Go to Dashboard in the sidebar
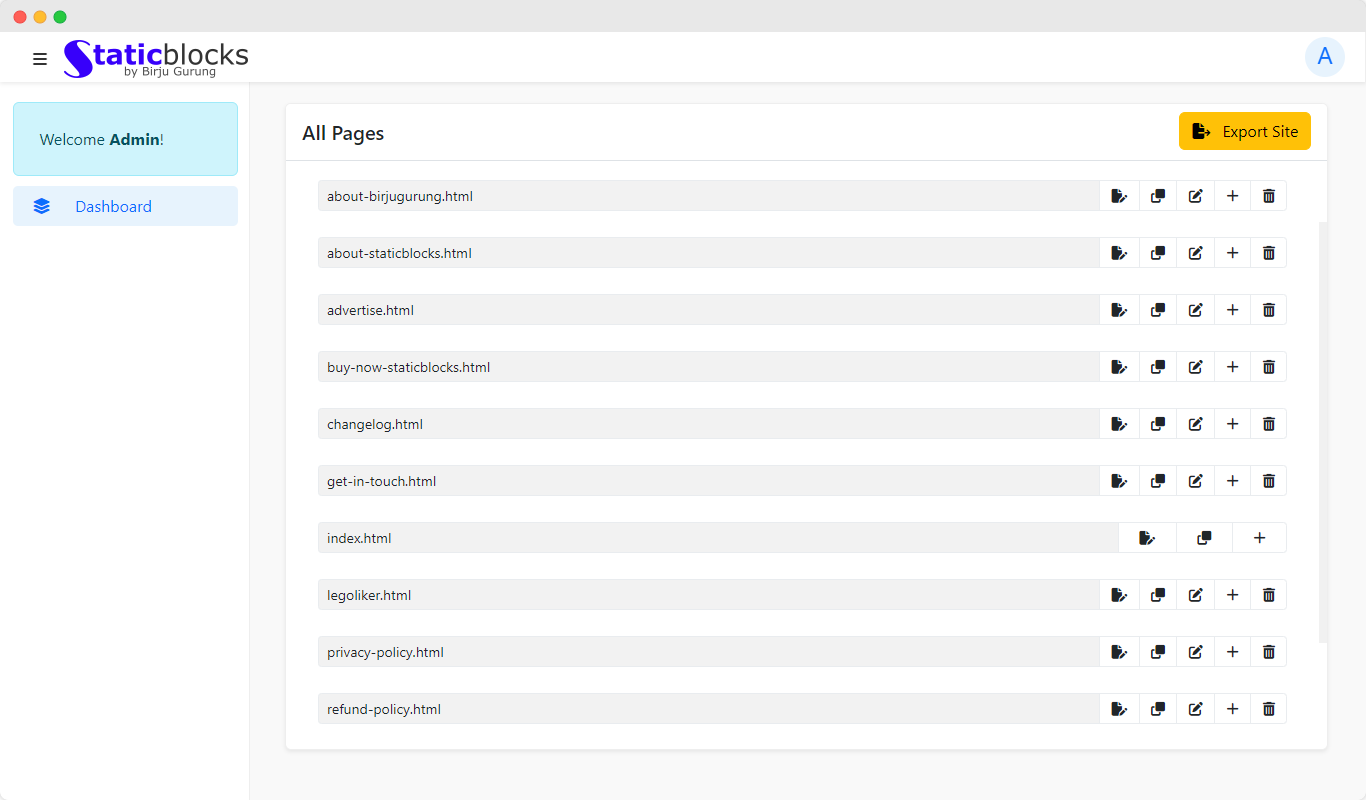Image resolution: width=1366 pixels, height=800 pixels. (125, 206)
